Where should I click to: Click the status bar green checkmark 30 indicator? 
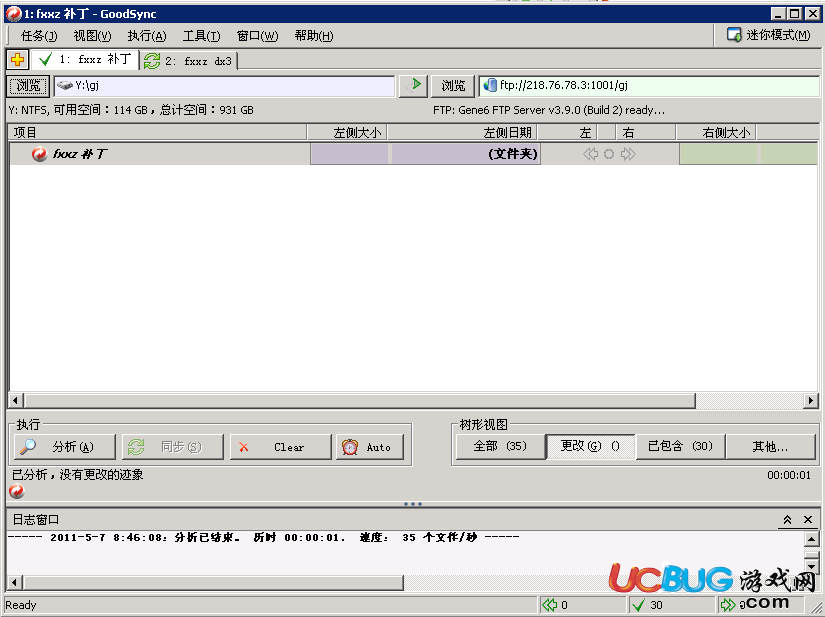650,605
